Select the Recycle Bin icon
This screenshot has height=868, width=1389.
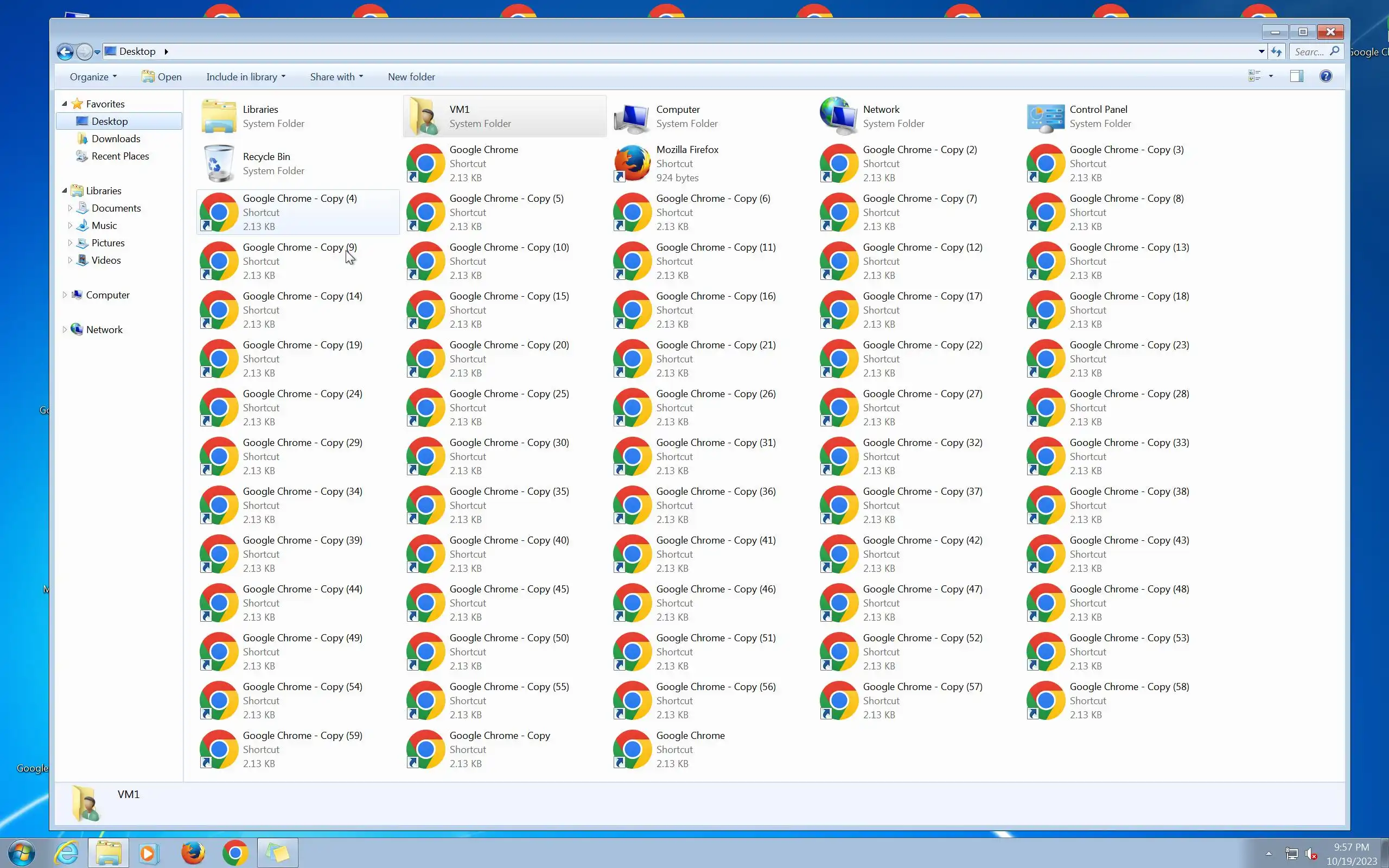[219, 163]
